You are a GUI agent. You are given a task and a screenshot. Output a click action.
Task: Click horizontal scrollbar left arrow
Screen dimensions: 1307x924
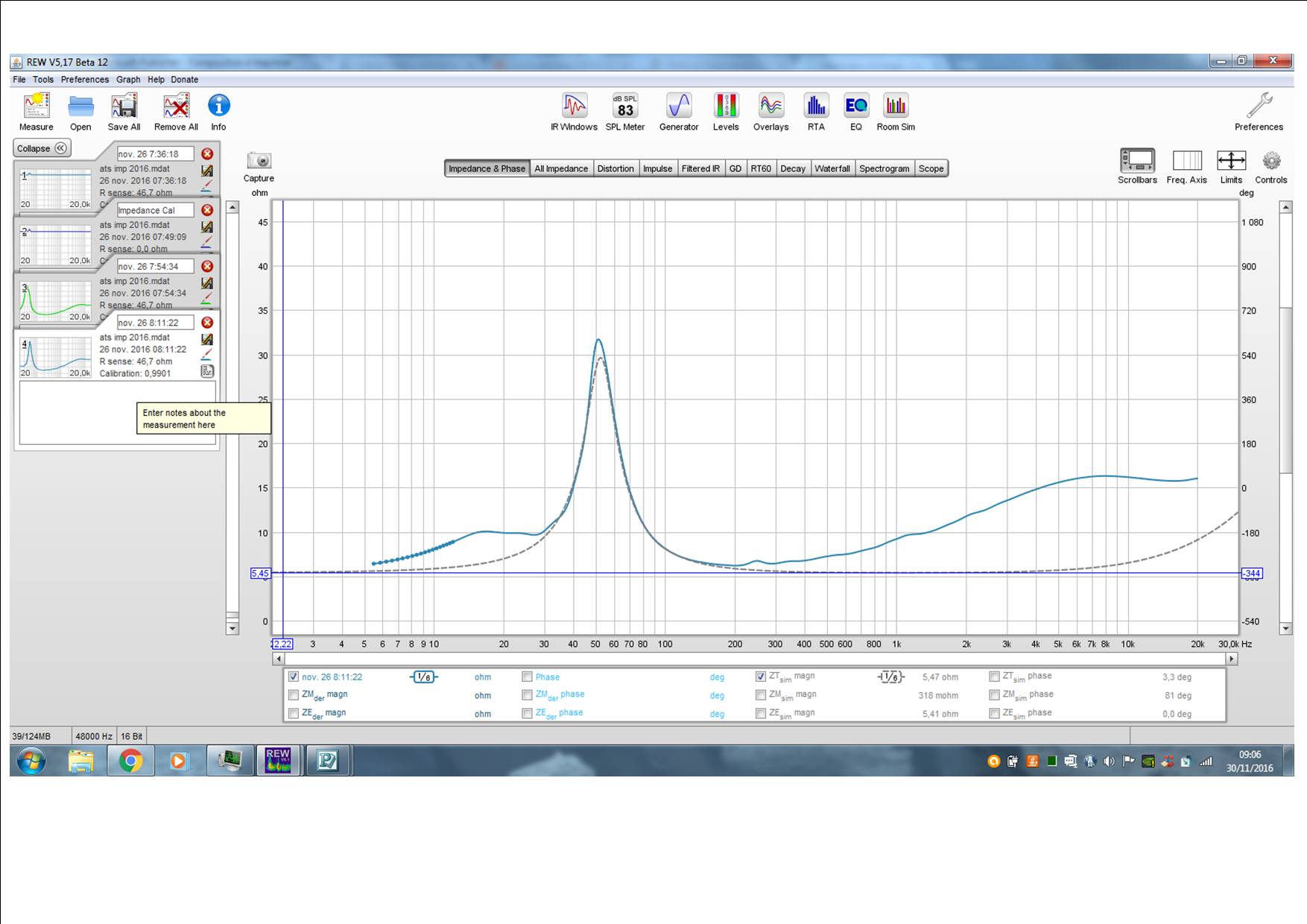pos(279,659)
